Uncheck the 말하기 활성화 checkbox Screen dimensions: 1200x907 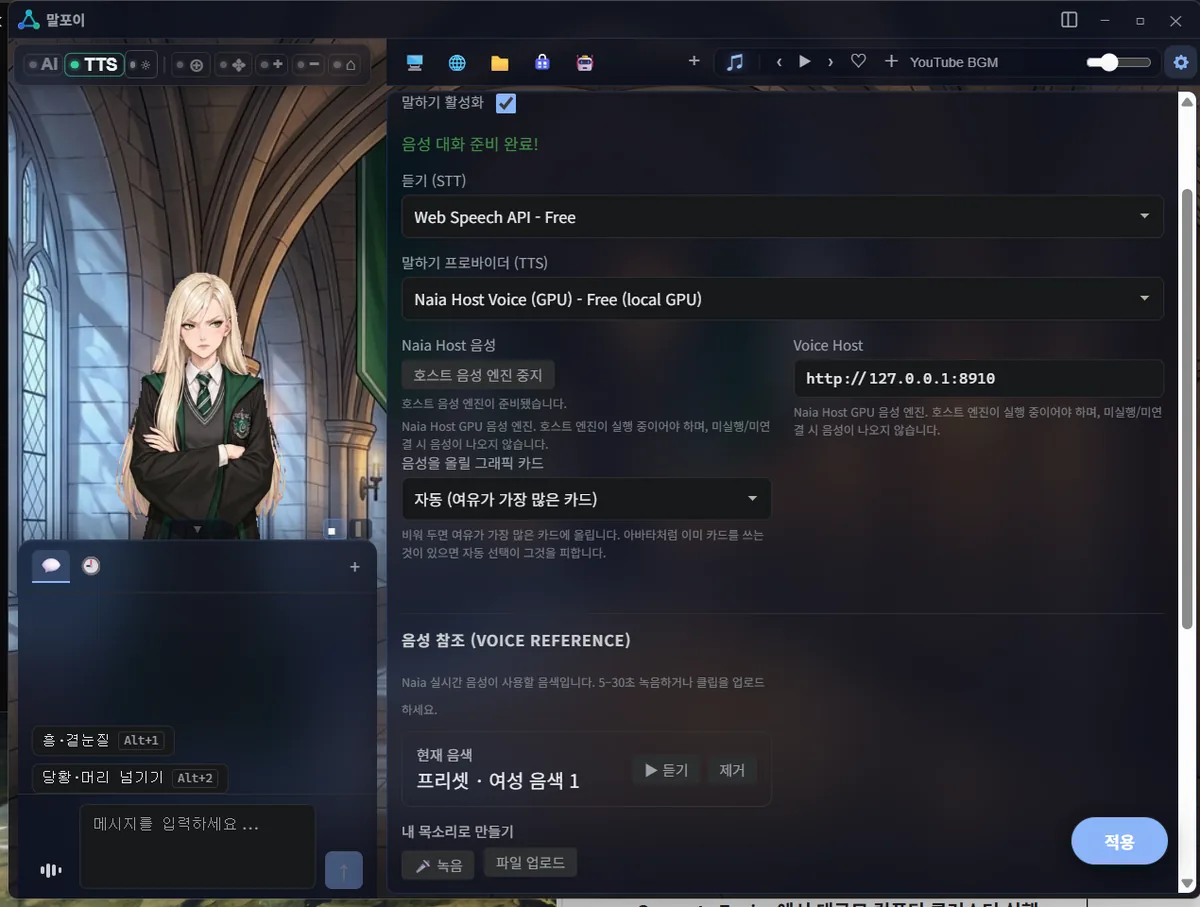pos(506,103)
